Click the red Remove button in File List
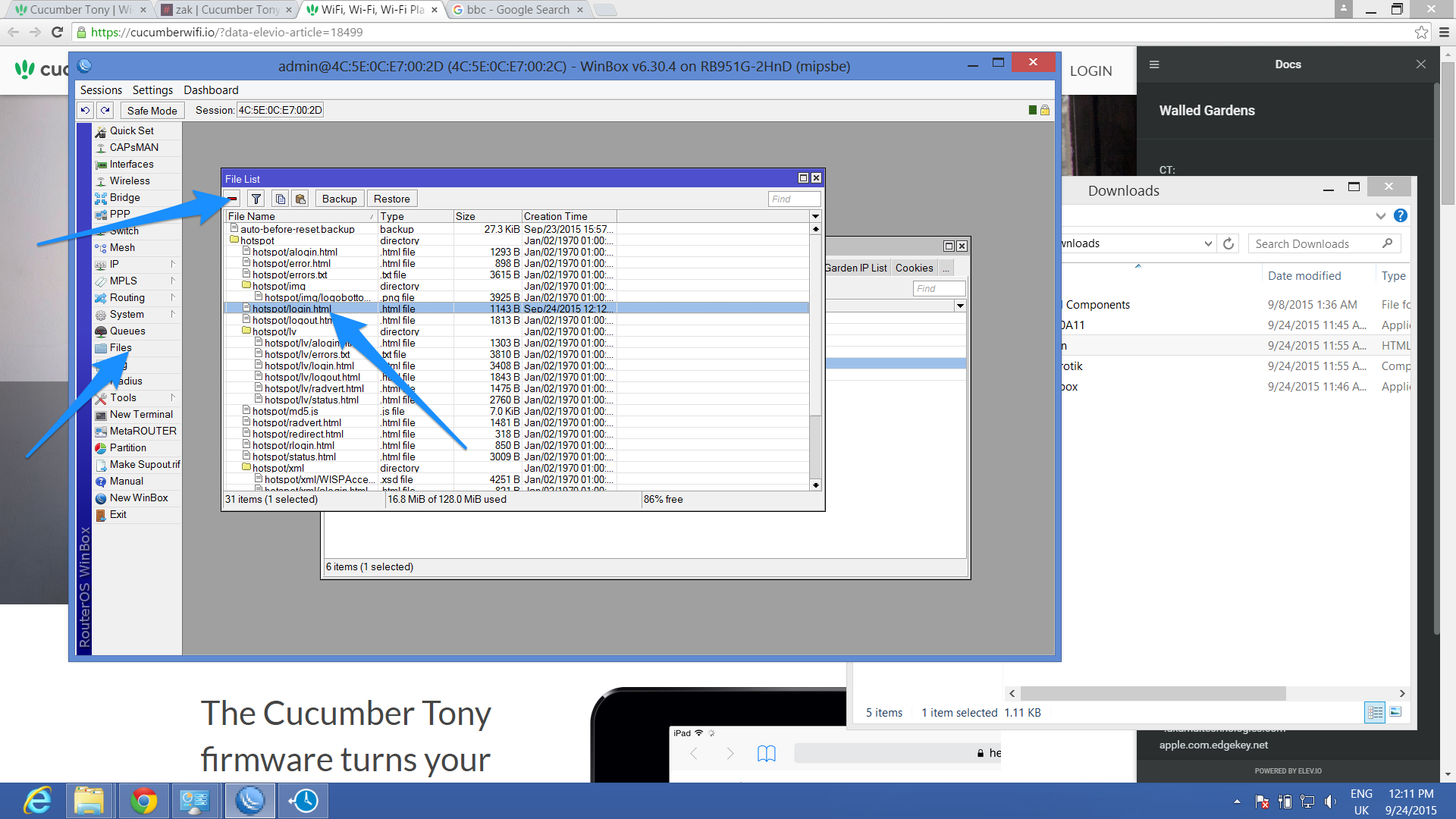Image resolution: width=1456 pixels, height=819 pixels. [234, 199]
